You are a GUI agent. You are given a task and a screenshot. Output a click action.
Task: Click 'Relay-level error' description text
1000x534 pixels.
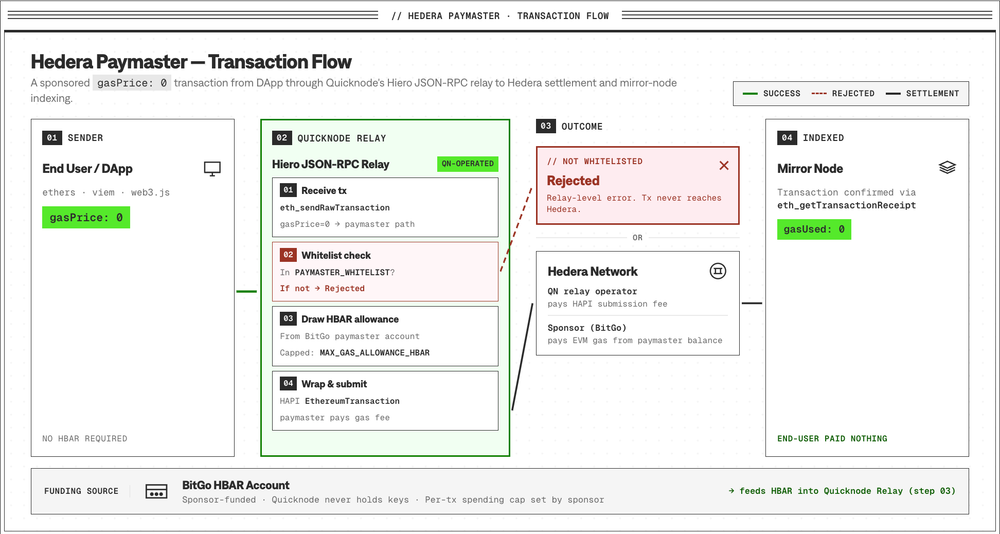pos(633,204)
